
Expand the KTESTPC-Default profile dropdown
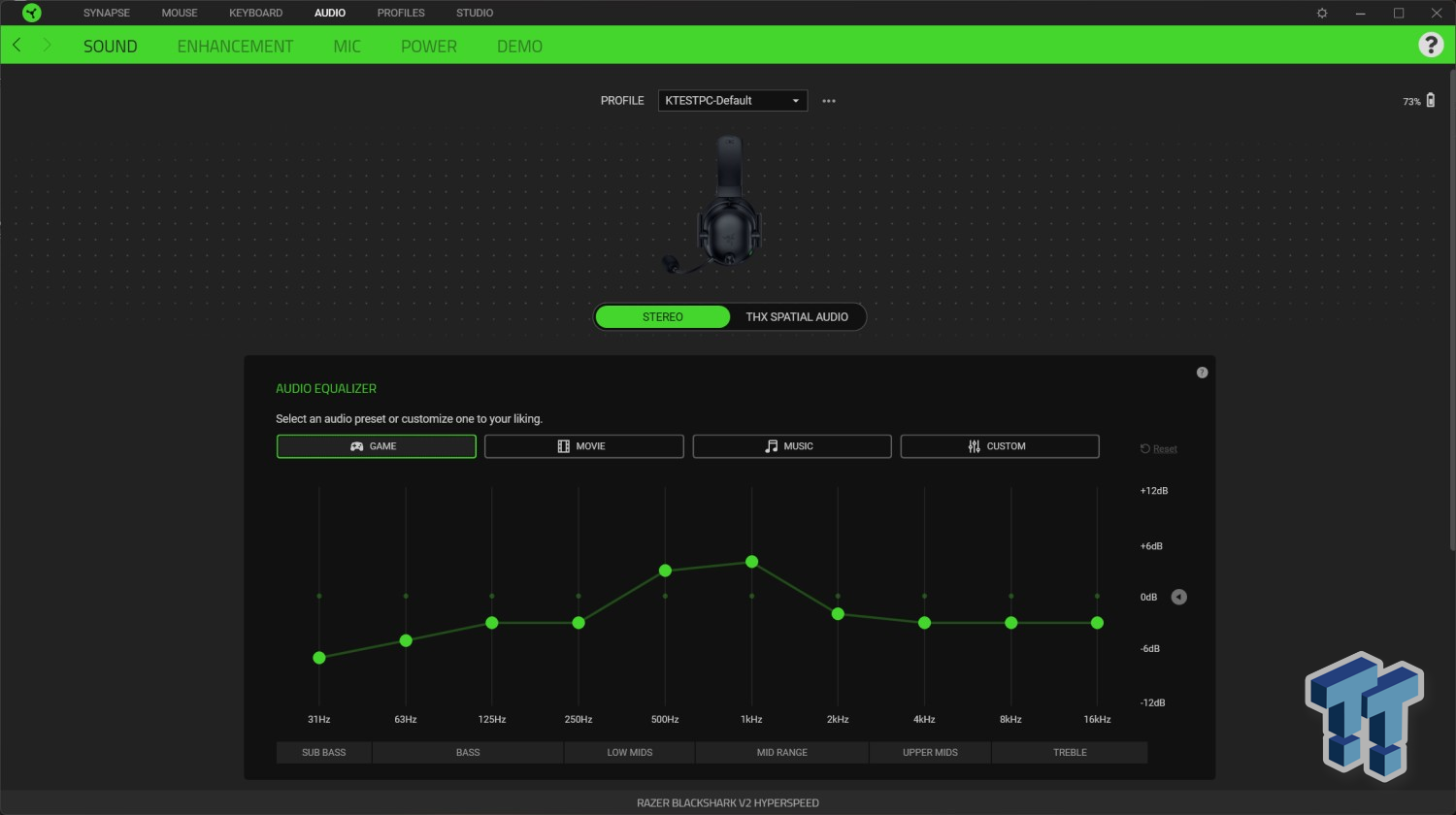pyautogui.click(x=733, y=101)
